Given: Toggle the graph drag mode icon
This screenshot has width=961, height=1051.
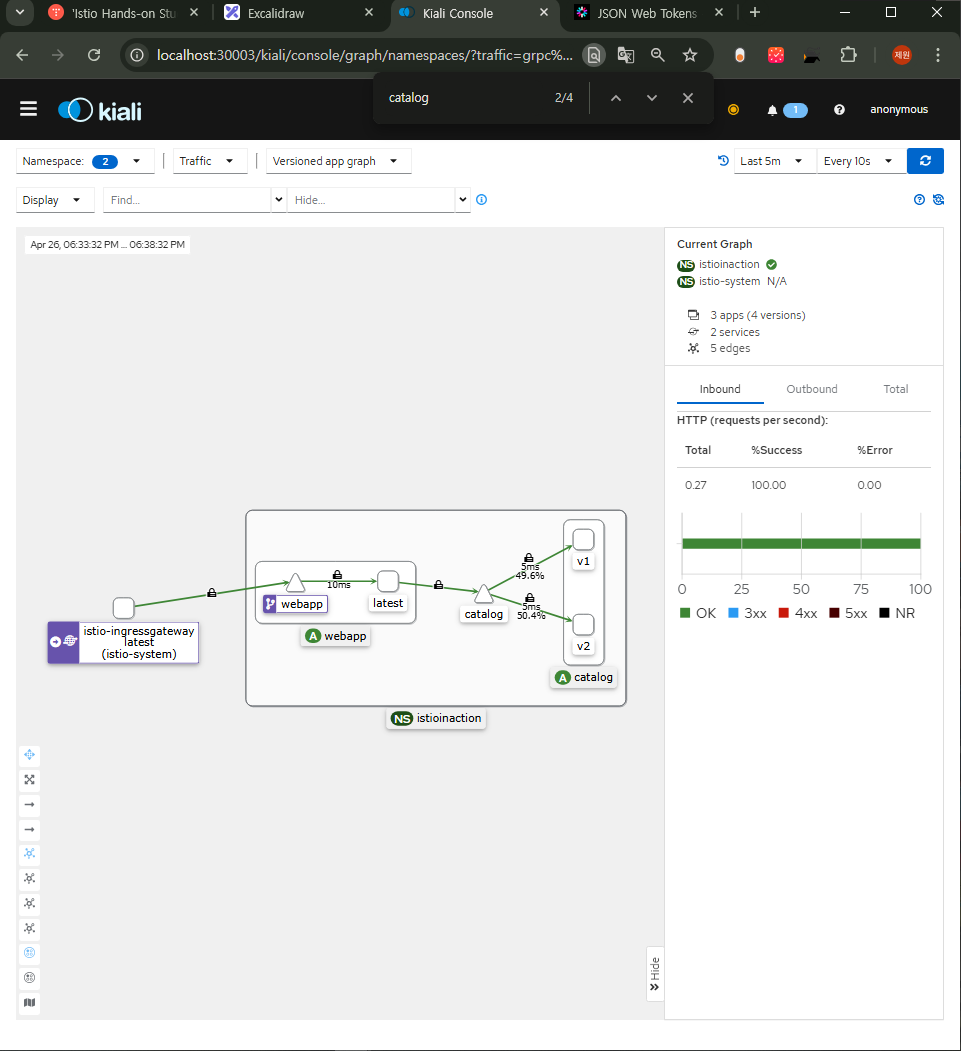Looking at the screenshot, I should (x=29, y=755).
